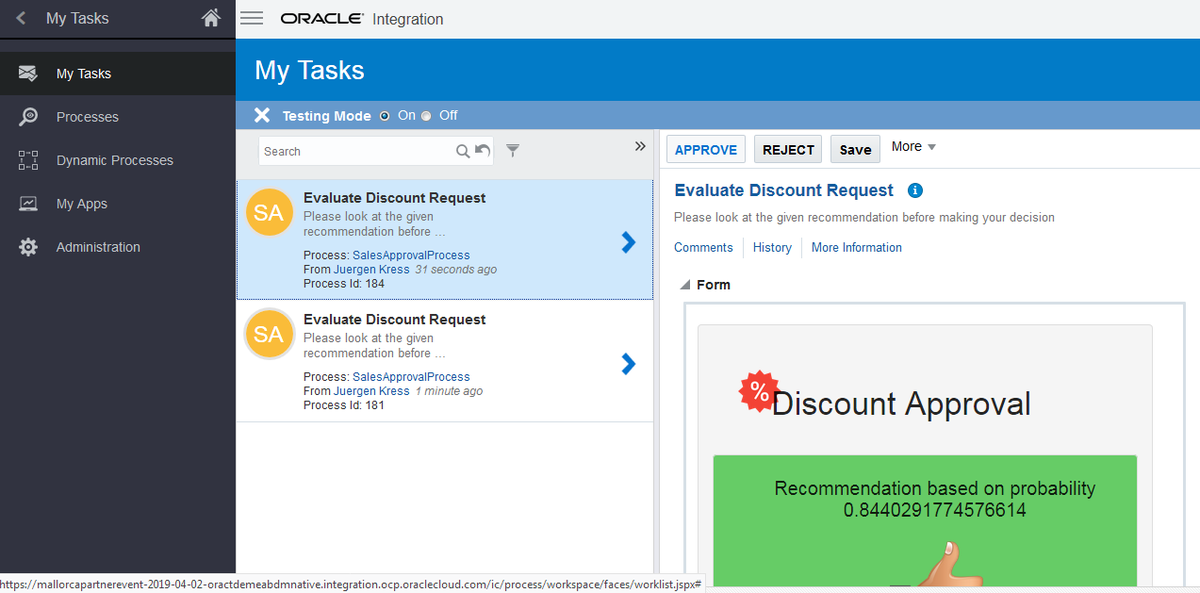The image size is (1200, 593).
Task: Reset search with the undo arrow icon
Action: (483, 151)
